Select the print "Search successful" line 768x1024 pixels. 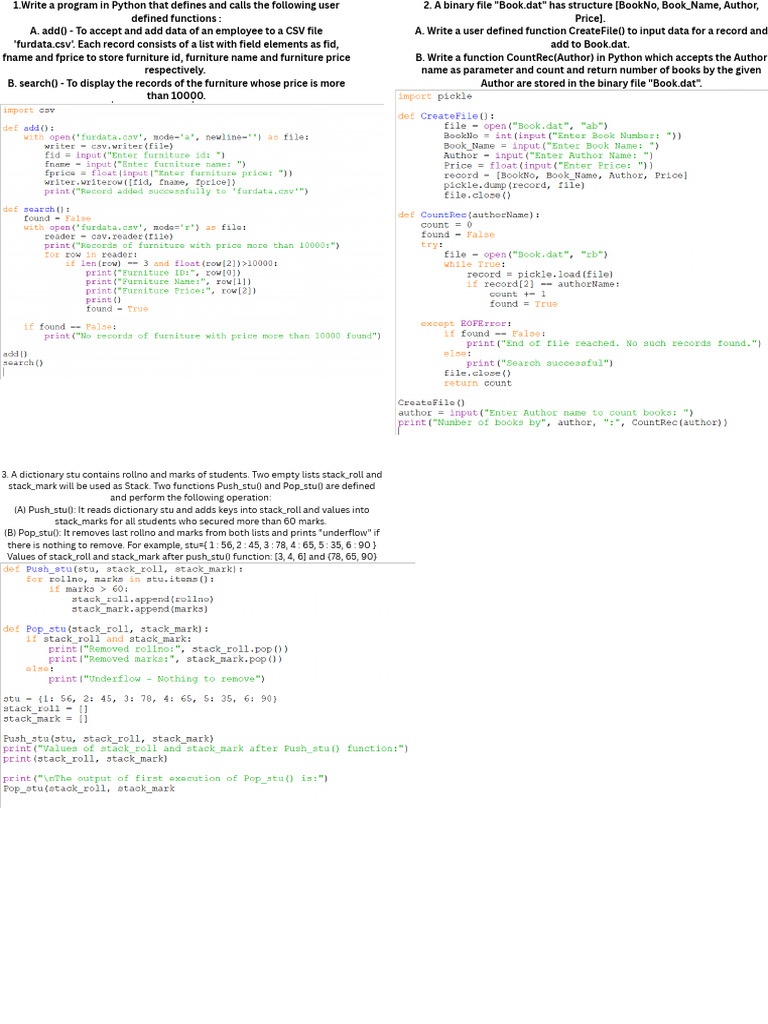540,363
